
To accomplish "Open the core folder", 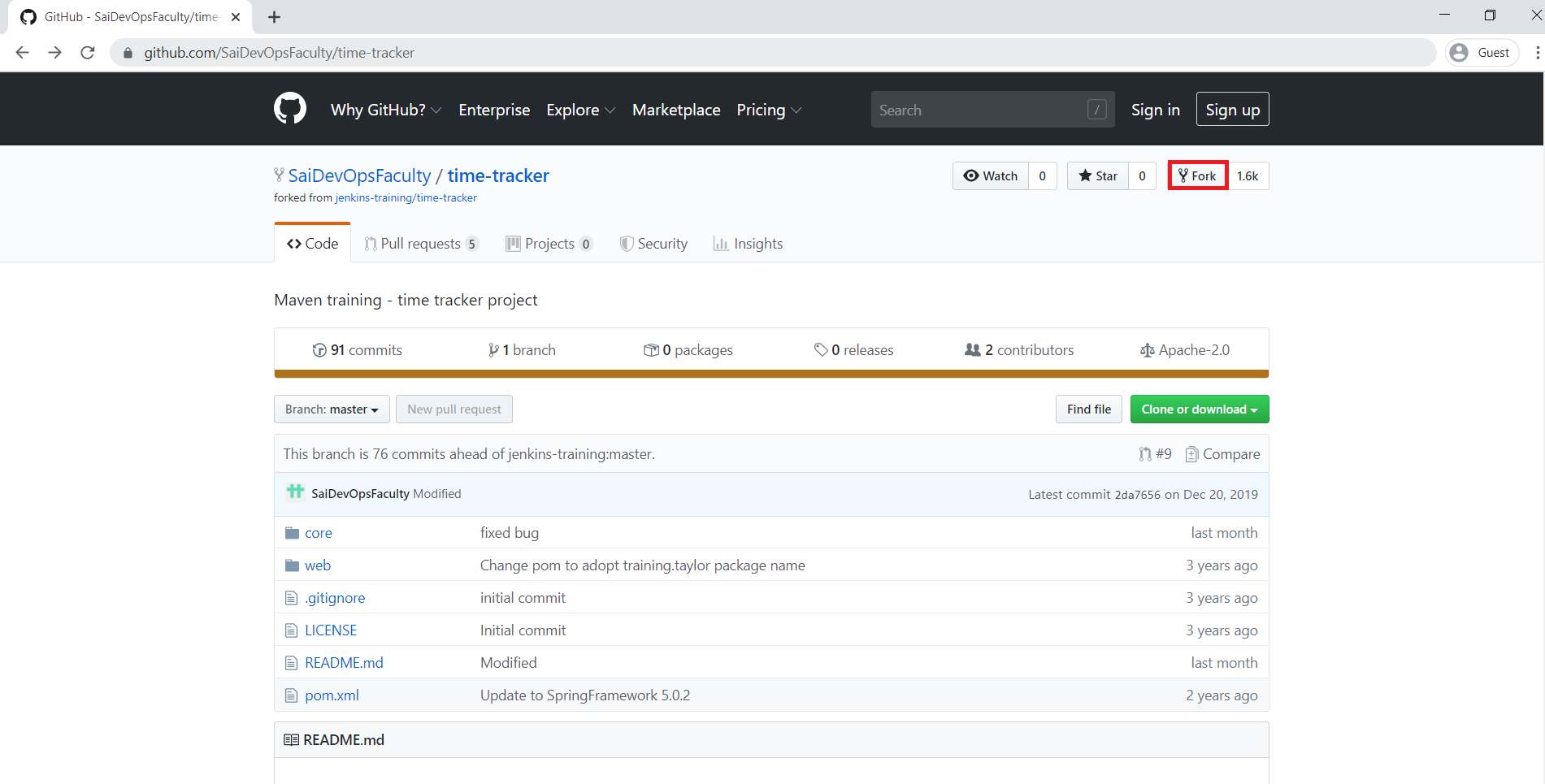I will pos(319,533).
